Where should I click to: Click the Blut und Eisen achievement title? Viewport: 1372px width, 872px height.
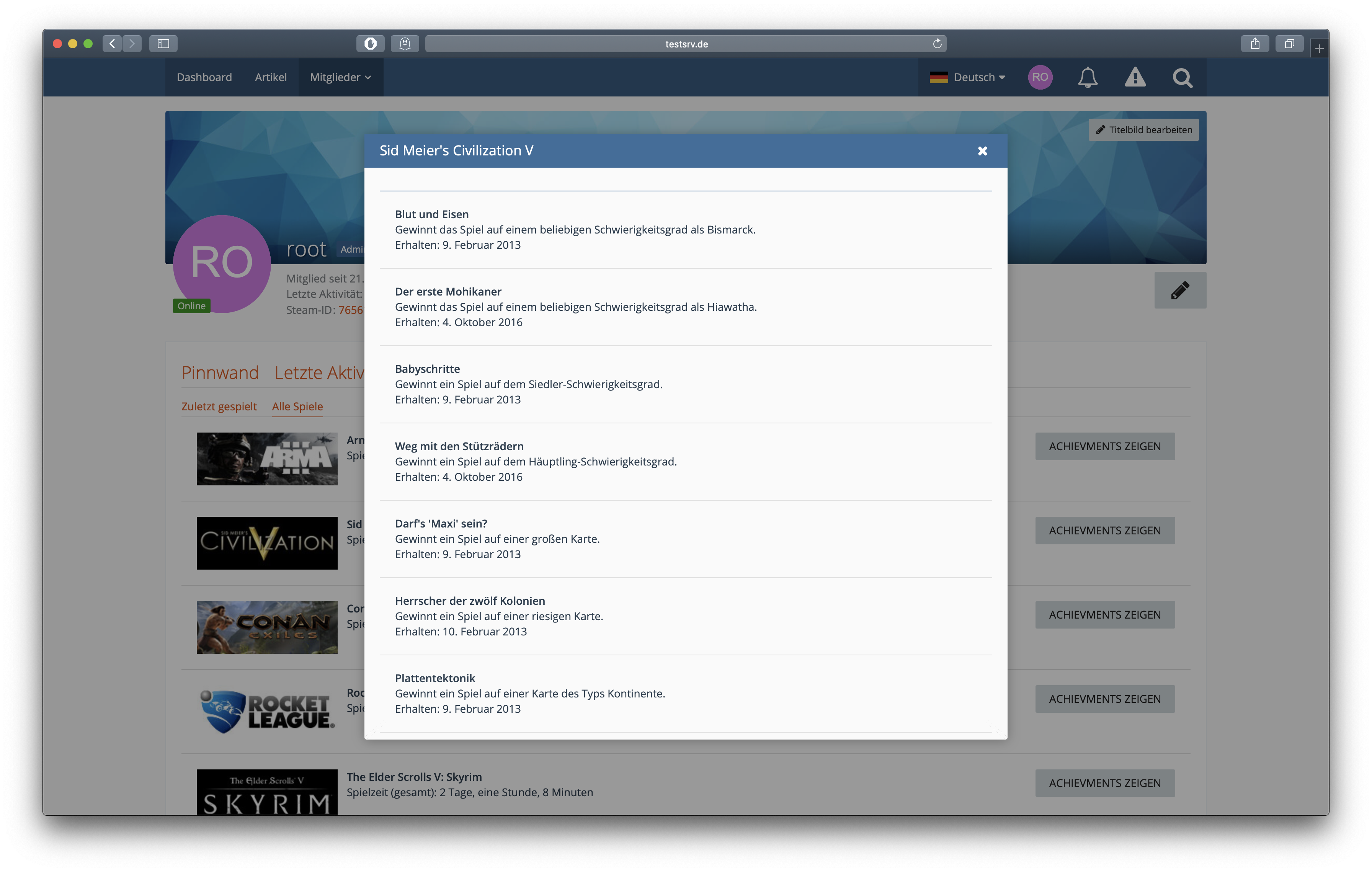pos(432,214)
